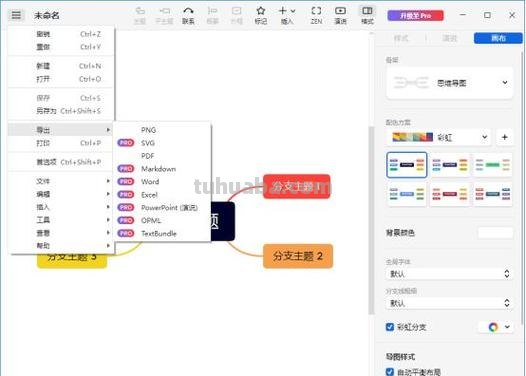
Task: Export as OPML from the submenu
Action: [162, 220]
